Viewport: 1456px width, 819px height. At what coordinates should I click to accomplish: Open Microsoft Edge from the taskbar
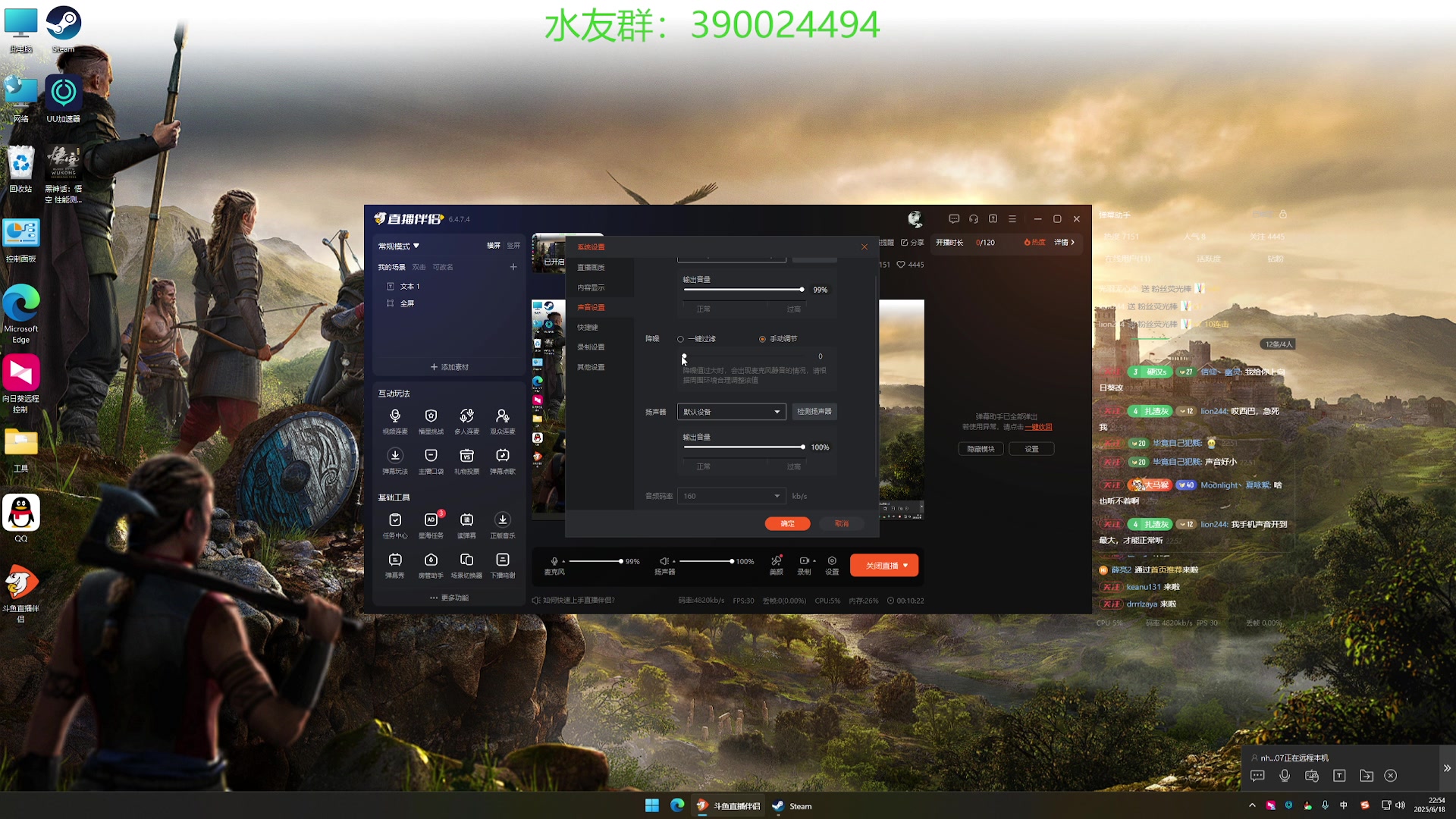pos(677,805)
